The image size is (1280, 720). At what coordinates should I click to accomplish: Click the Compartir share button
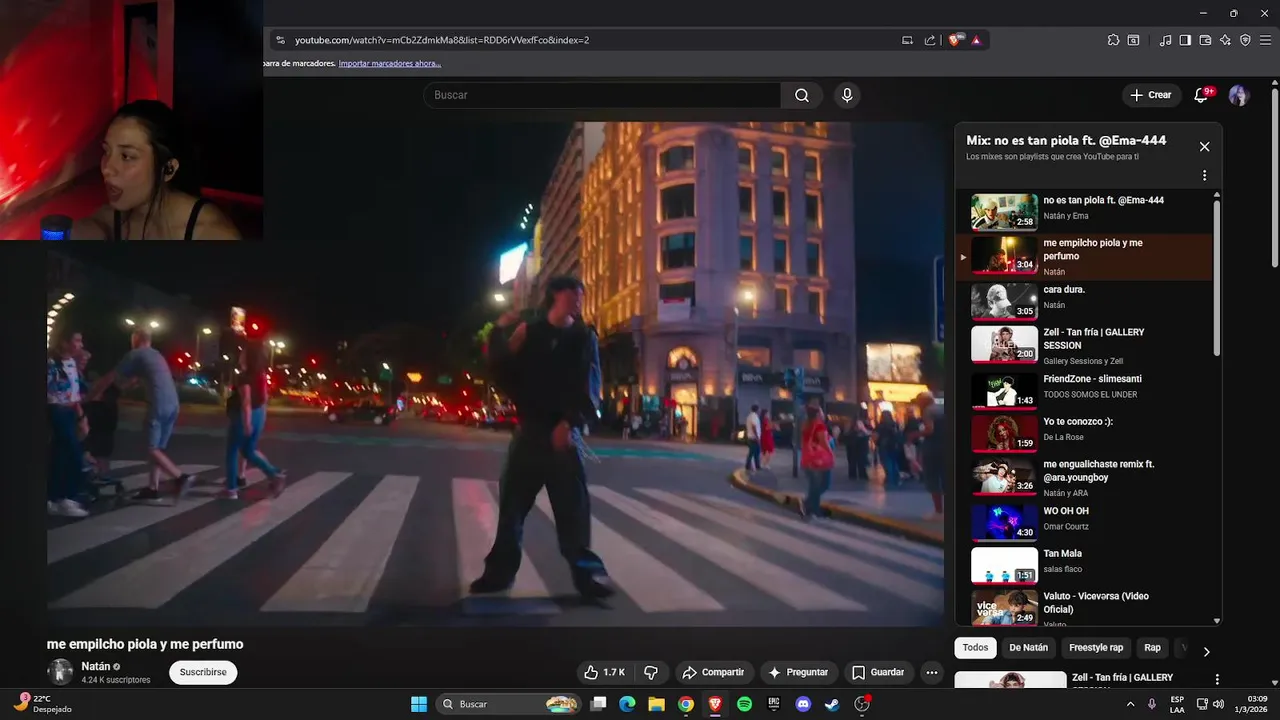pos(713,672)
